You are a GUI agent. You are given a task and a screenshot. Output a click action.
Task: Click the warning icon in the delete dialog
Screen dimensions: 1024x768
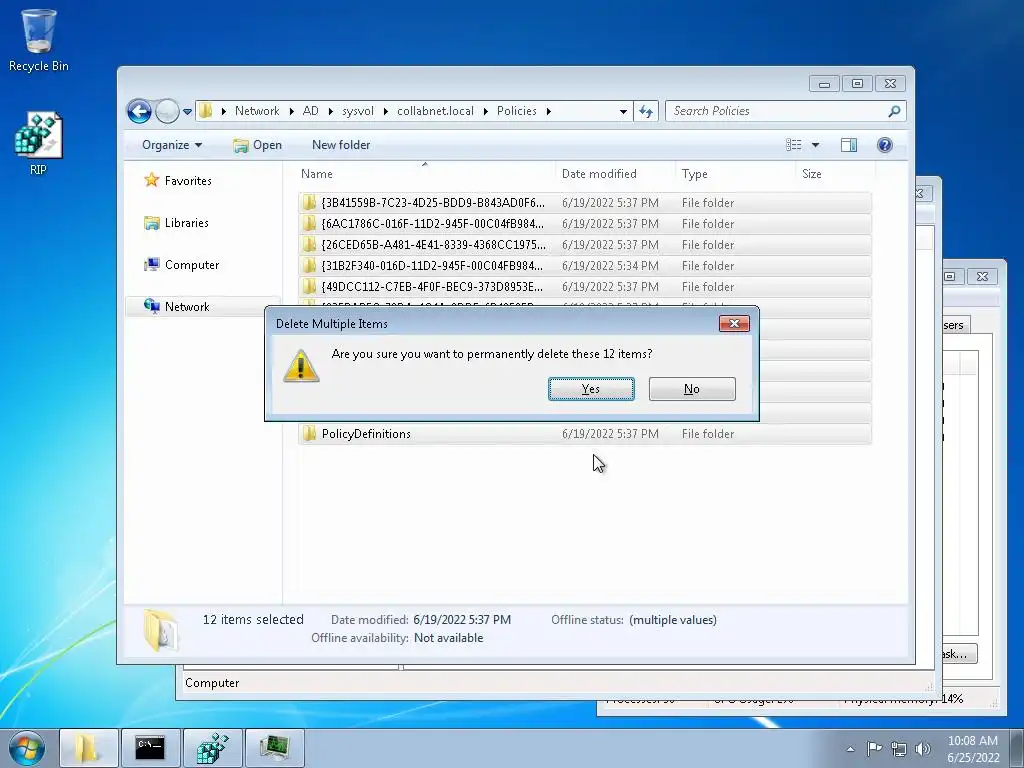301,366
